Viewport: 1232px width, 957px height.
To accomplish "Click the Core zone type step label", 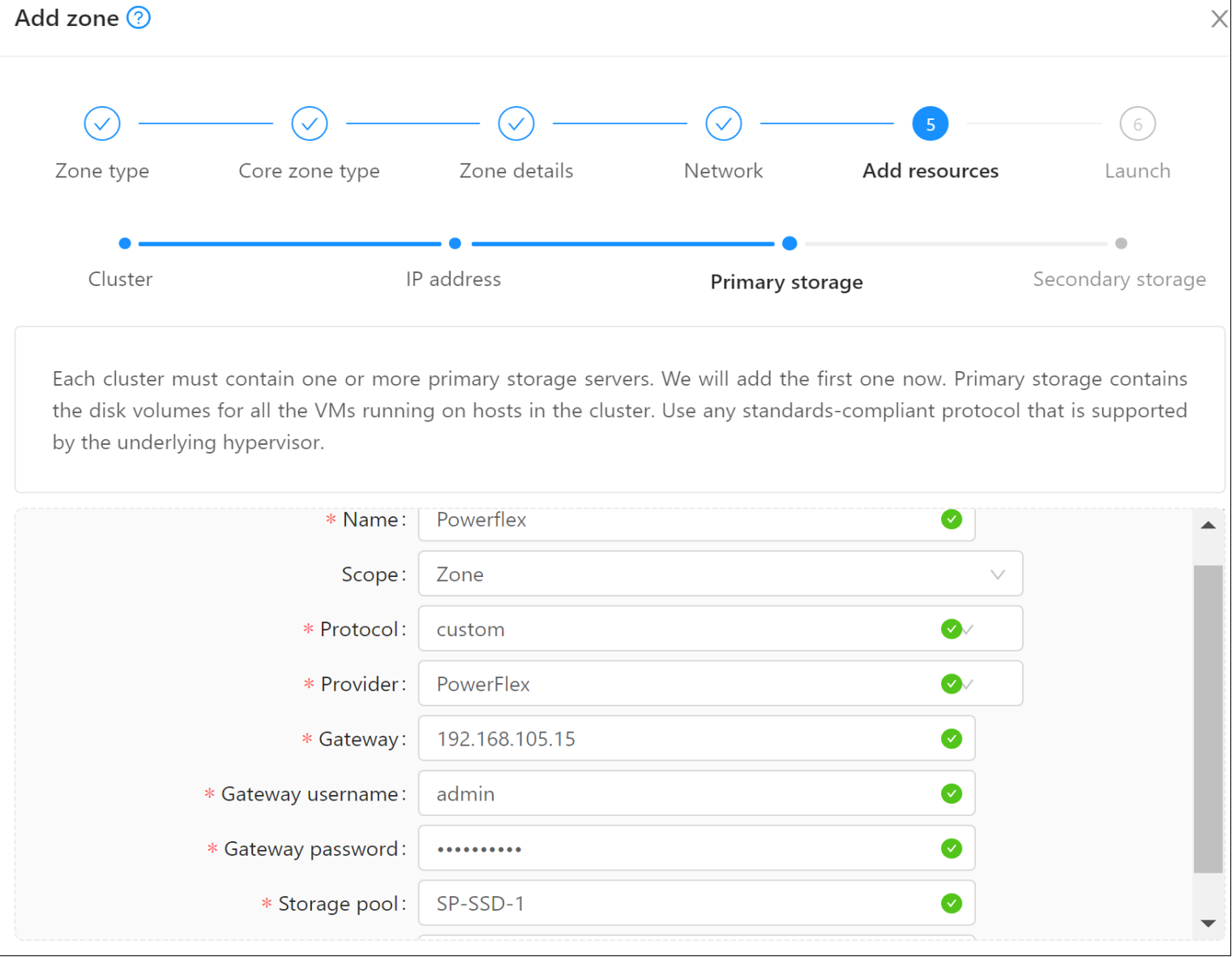I will [x=310, y=171].
